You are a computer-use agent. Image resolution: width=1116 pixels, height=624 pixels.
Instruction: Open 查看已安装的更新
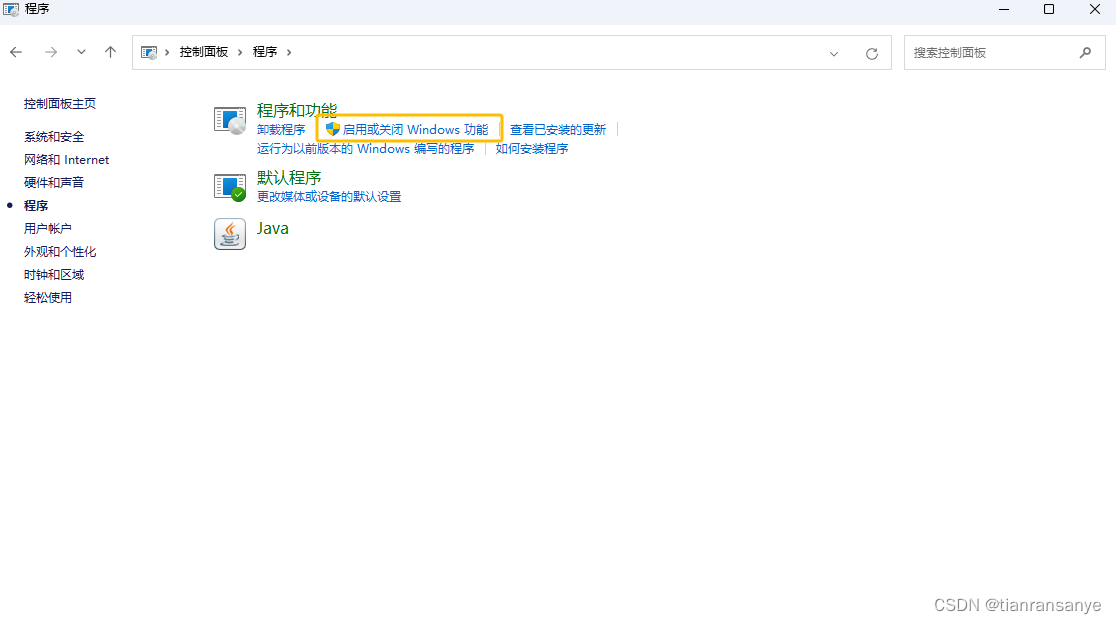(556, 129)
